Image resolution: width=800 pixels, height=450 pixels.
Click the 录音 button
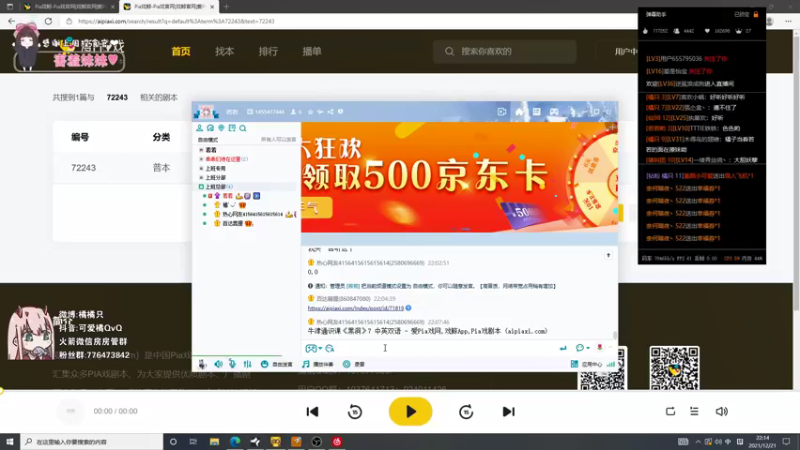[x=354, y=364]
